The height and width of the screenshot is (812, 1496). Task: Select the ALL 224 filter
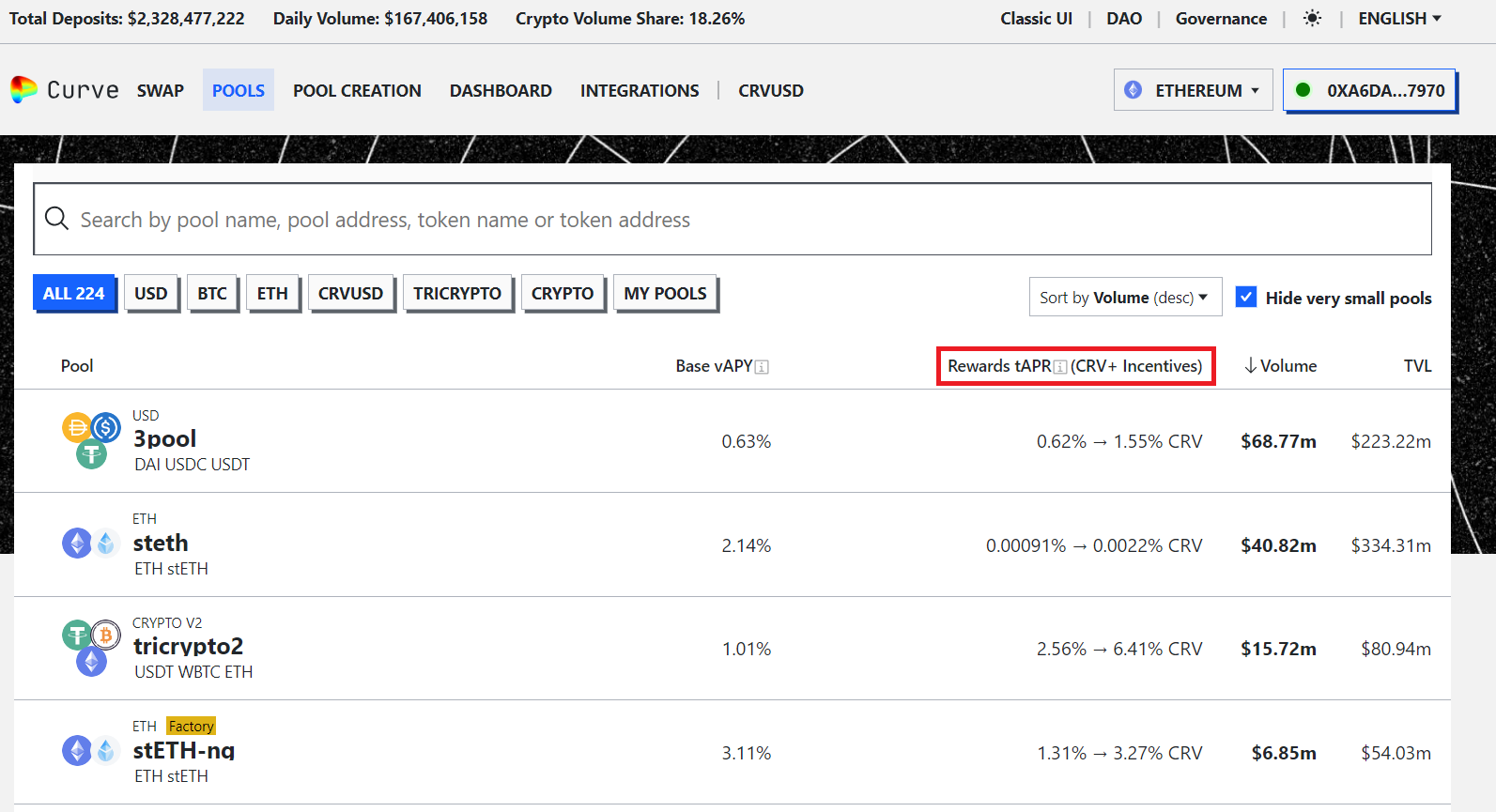(74, 293)
